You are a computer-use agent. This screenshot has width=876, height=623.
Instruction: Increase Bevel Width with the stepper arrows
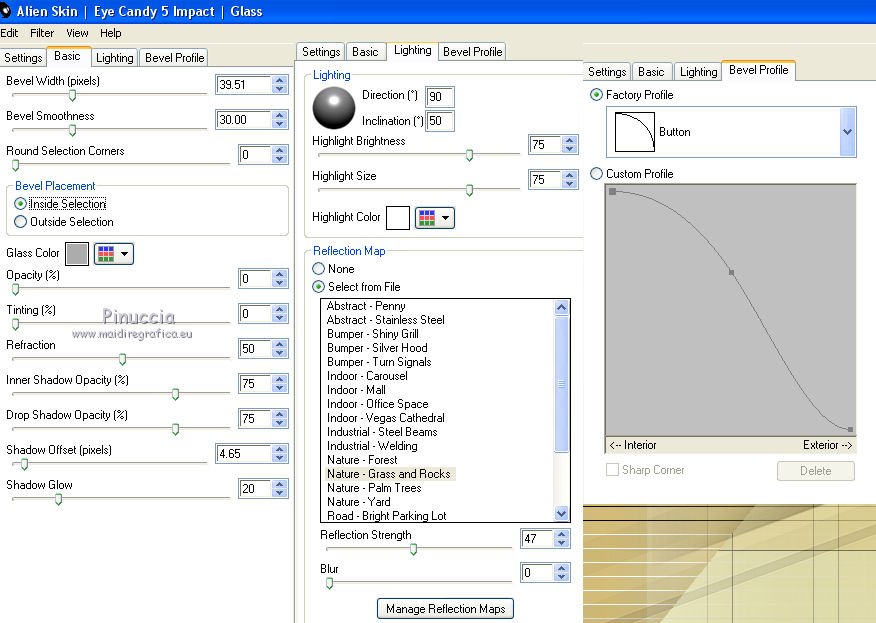click(280, 80)
